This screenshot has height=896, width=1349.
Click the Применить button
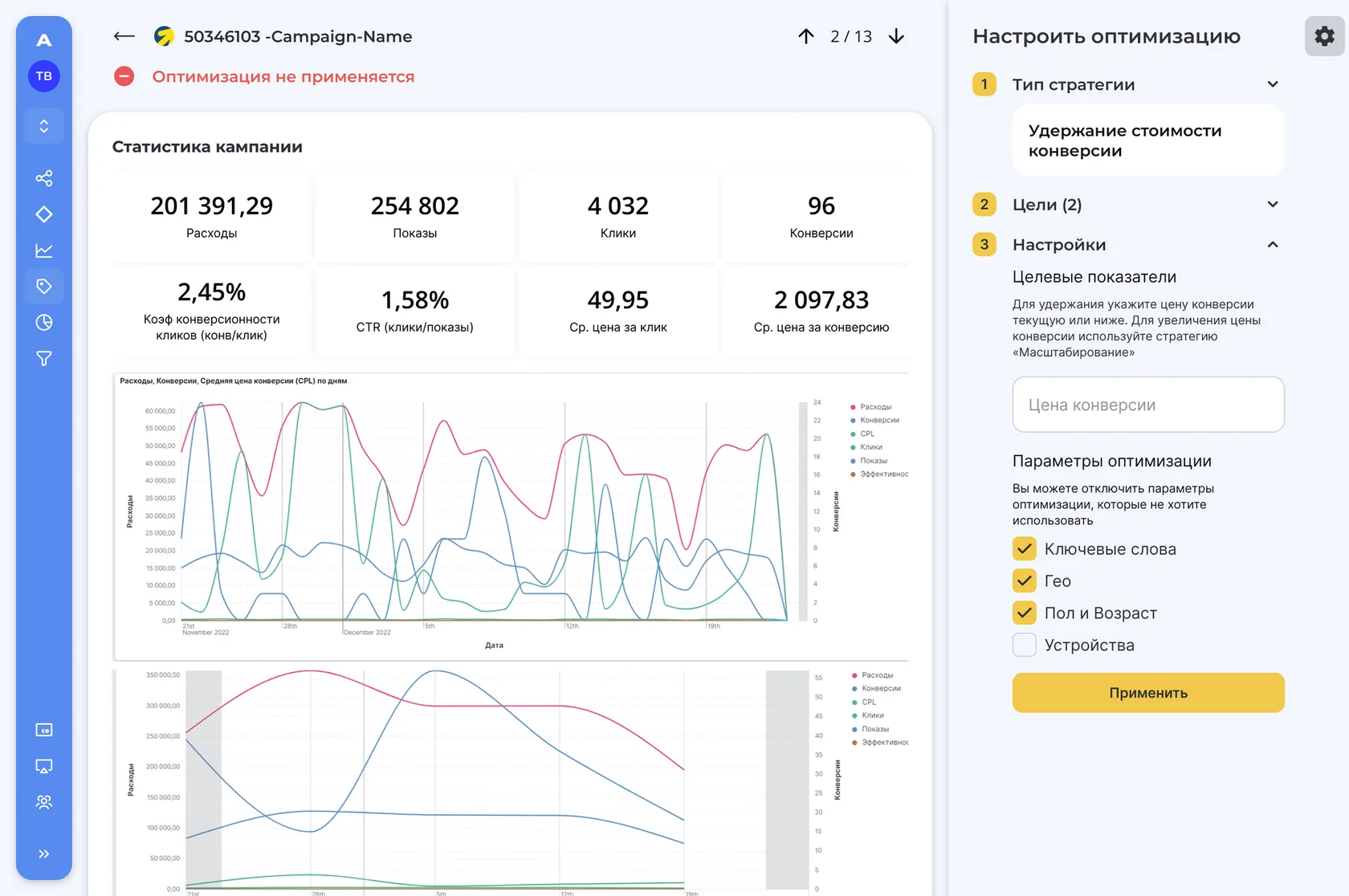click(x=1148, y=693)
